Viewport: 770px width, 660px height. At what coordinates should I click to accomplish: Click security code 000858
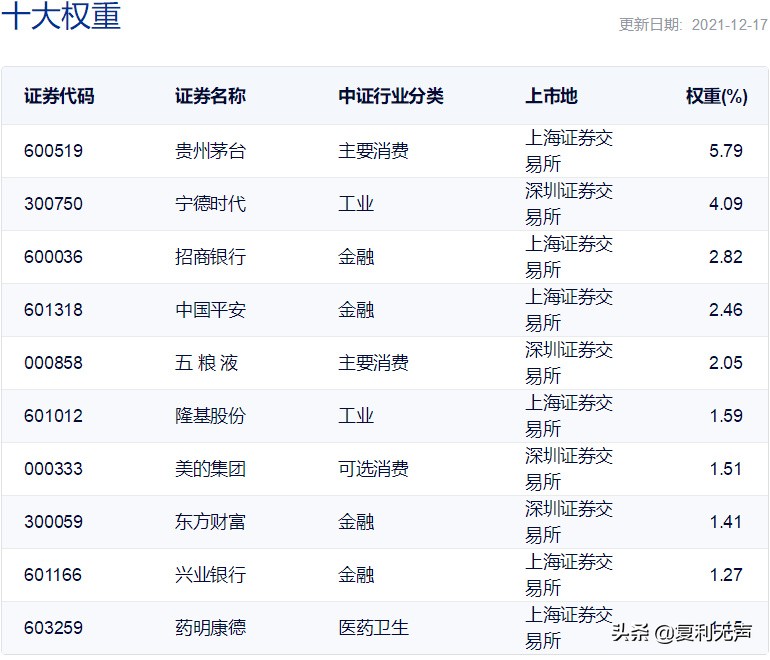click(54, 363)
